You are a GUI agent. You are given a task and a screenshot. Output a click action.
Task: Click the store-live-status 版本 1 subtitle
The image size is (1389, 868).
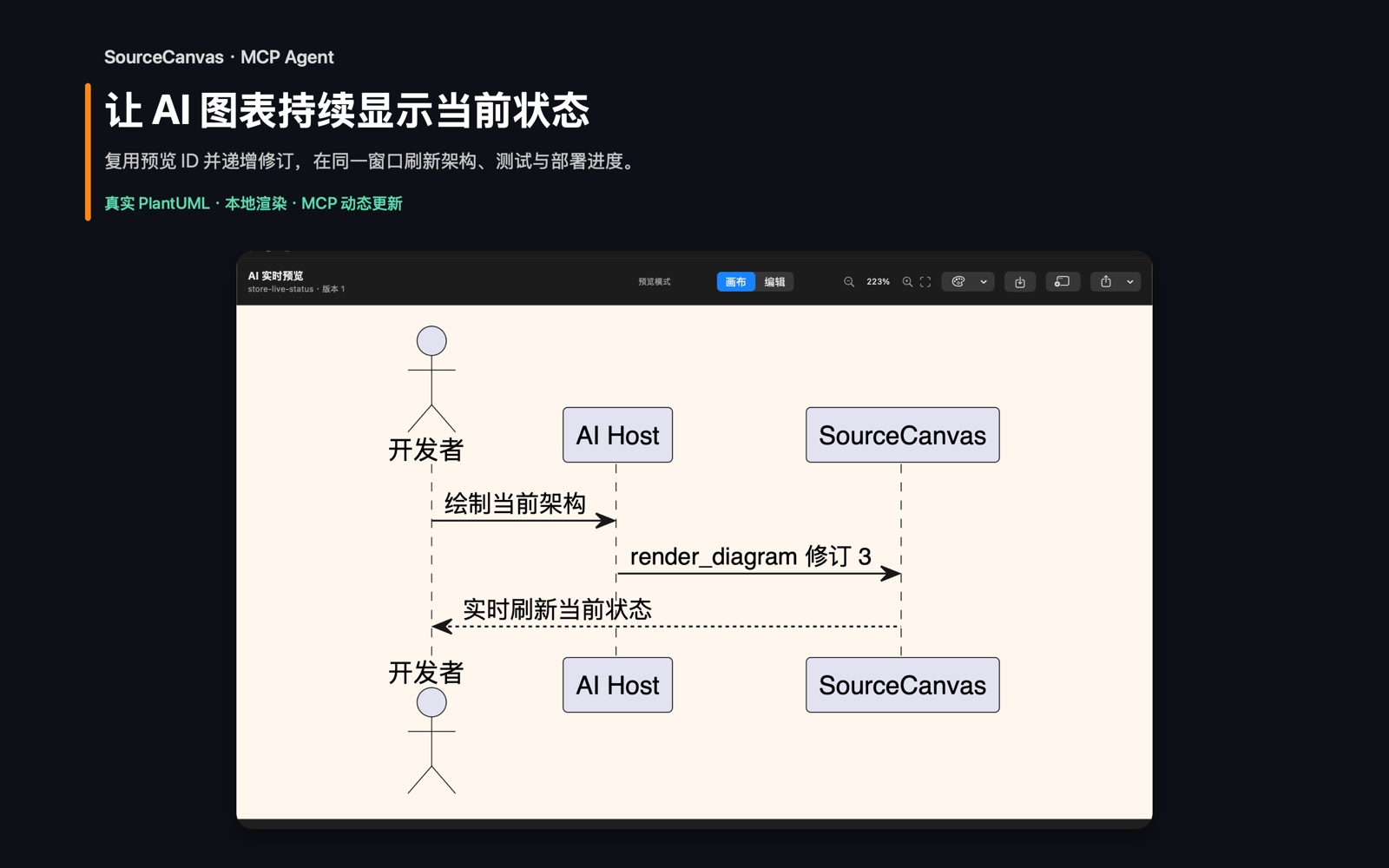point(296,289)
